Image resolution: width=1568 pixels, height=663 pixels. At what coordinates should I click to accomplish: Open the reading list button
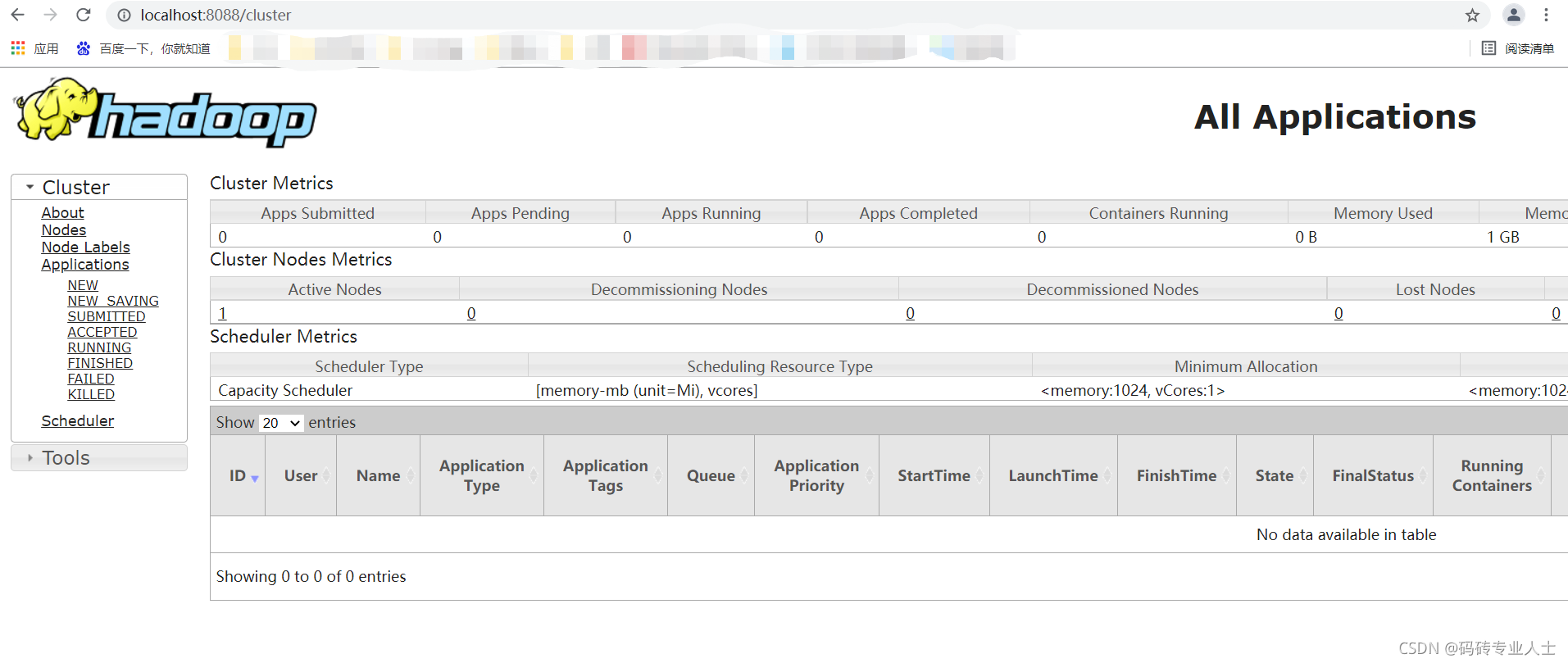coord(1517,48)
